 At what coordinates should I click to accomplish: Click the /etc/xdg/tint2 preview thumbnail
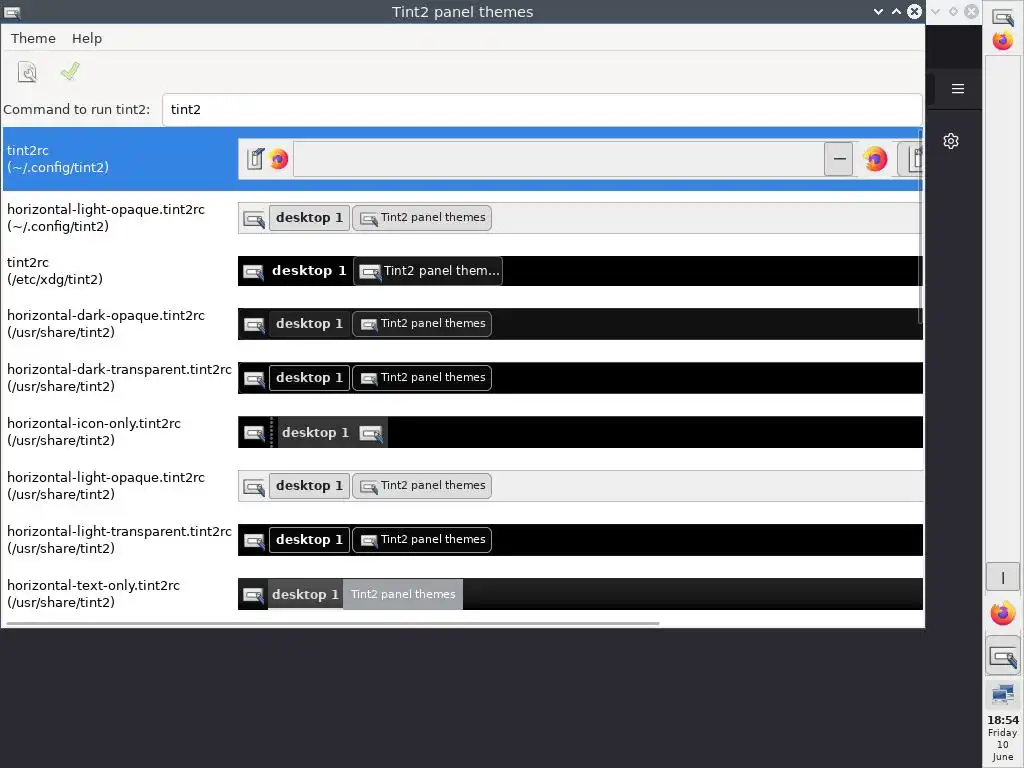pyautogui.click(x=580, y=271)
